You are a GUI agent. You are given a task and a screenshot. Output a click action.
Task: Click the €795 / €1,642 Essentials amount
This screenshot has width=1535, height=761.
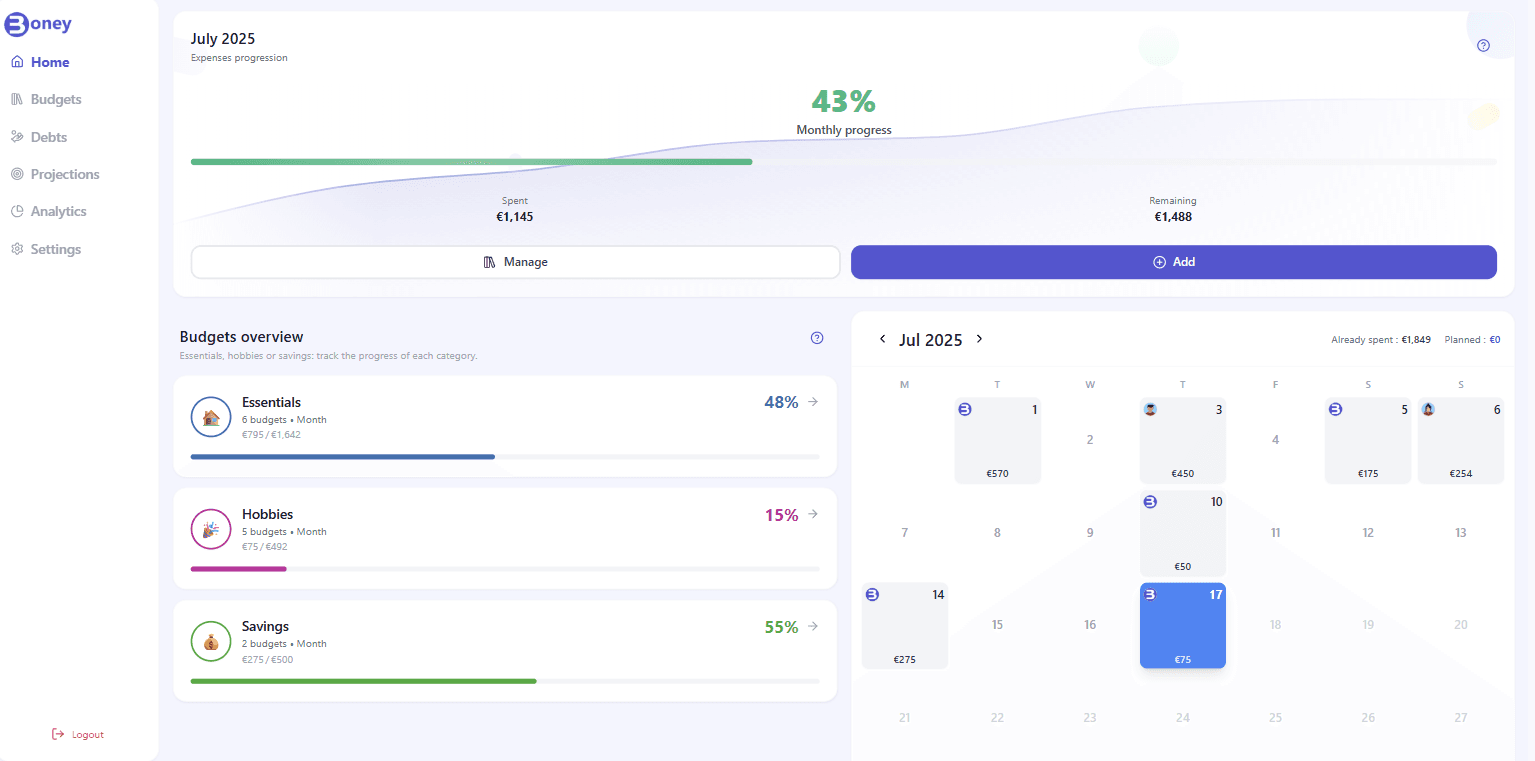click(x=271, y=435)
